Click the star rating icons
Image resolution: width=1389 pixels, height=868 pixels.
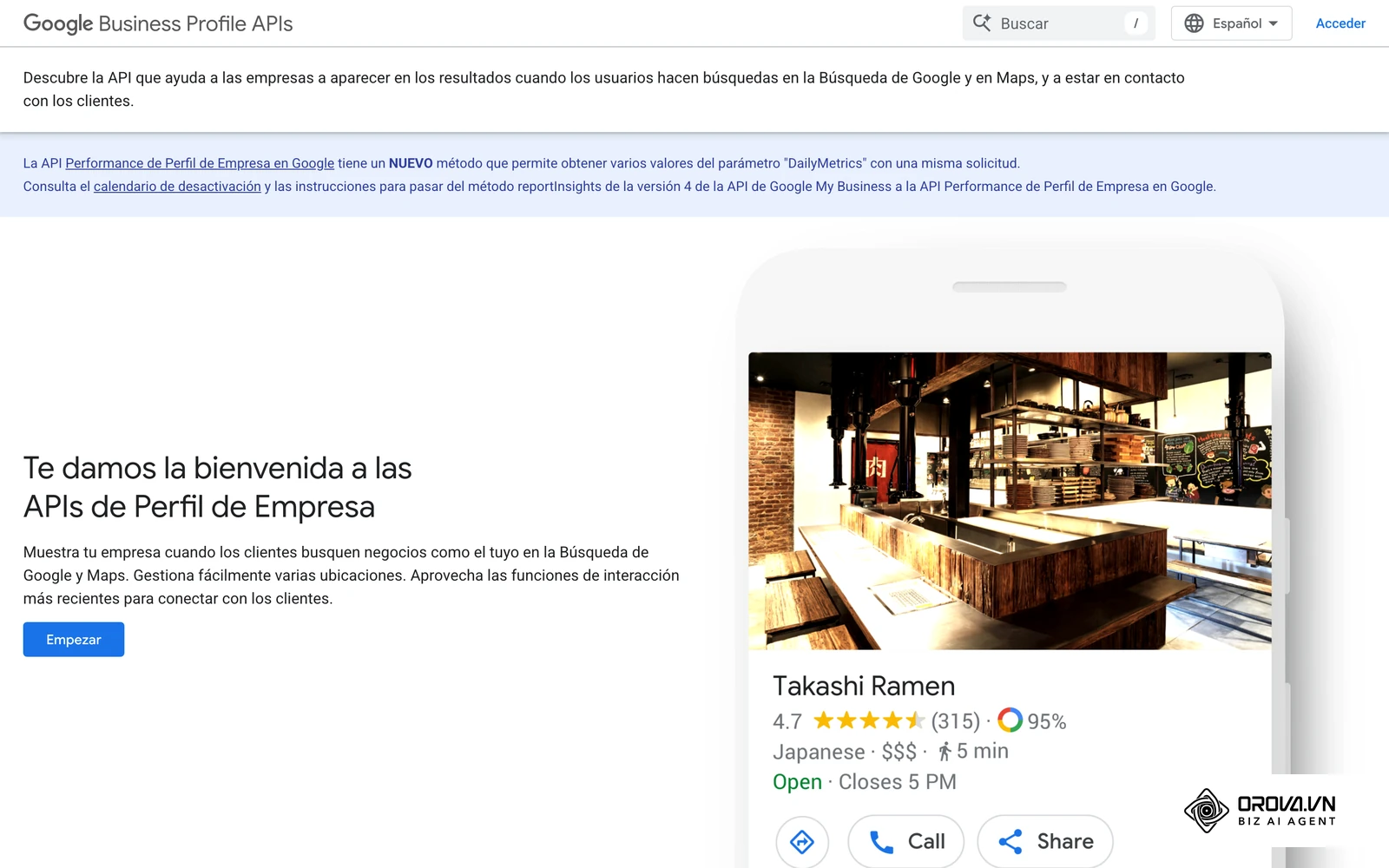[869, 720]
